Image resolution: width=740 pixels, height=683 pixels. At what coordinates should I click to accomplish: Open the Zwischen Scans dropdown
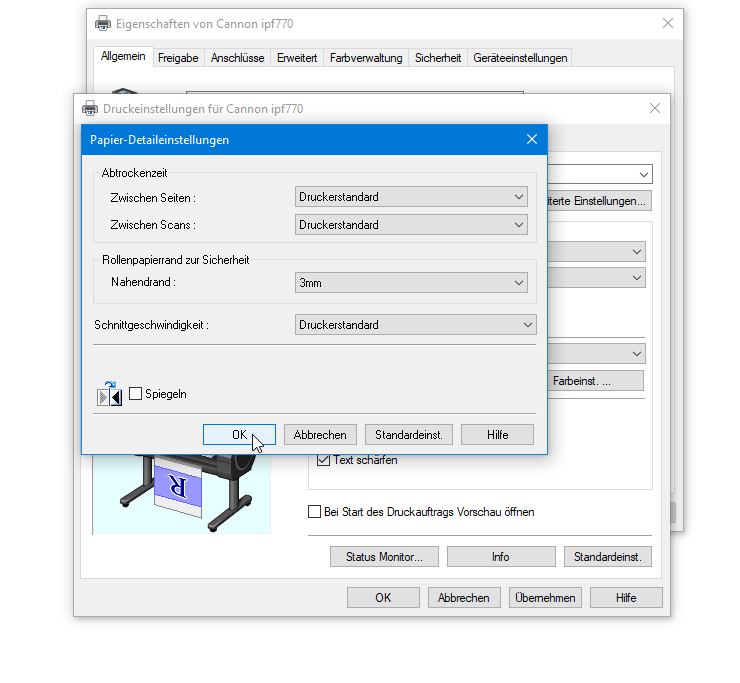411,225
